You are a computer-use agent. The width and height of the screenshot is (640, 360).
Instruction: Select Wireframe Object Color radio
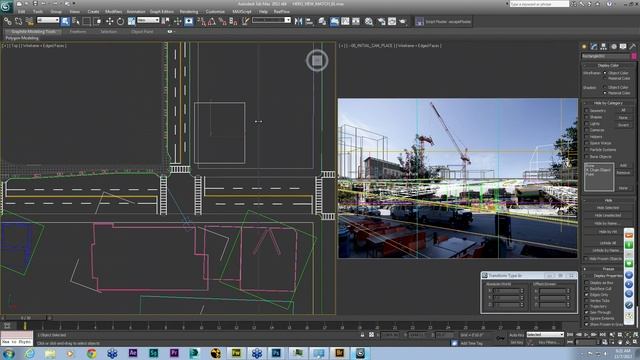tap(605, 73)
